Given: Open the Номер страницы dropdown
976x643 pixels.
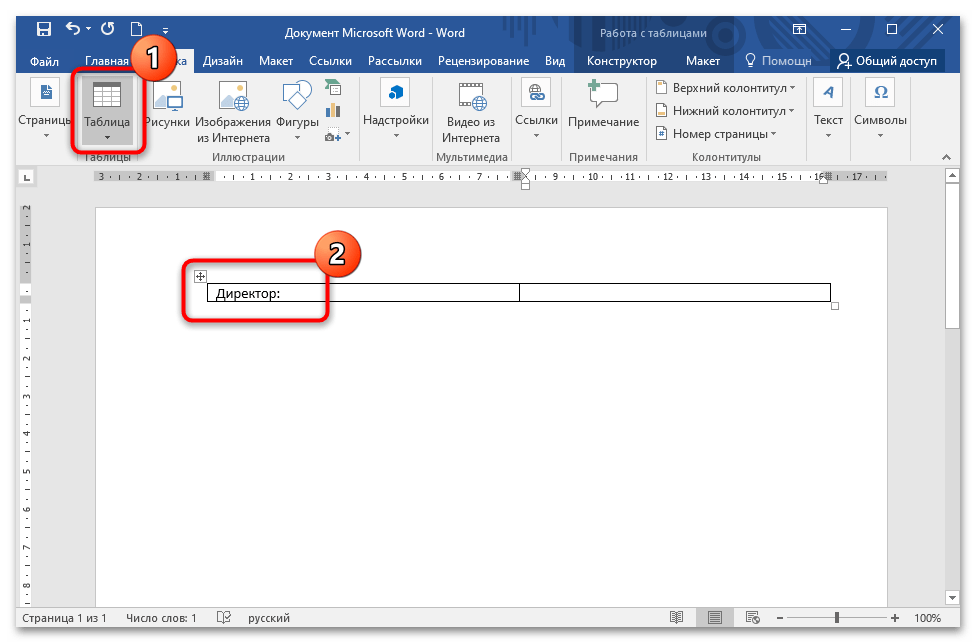Looking at the screenshot, I should 716,134.
